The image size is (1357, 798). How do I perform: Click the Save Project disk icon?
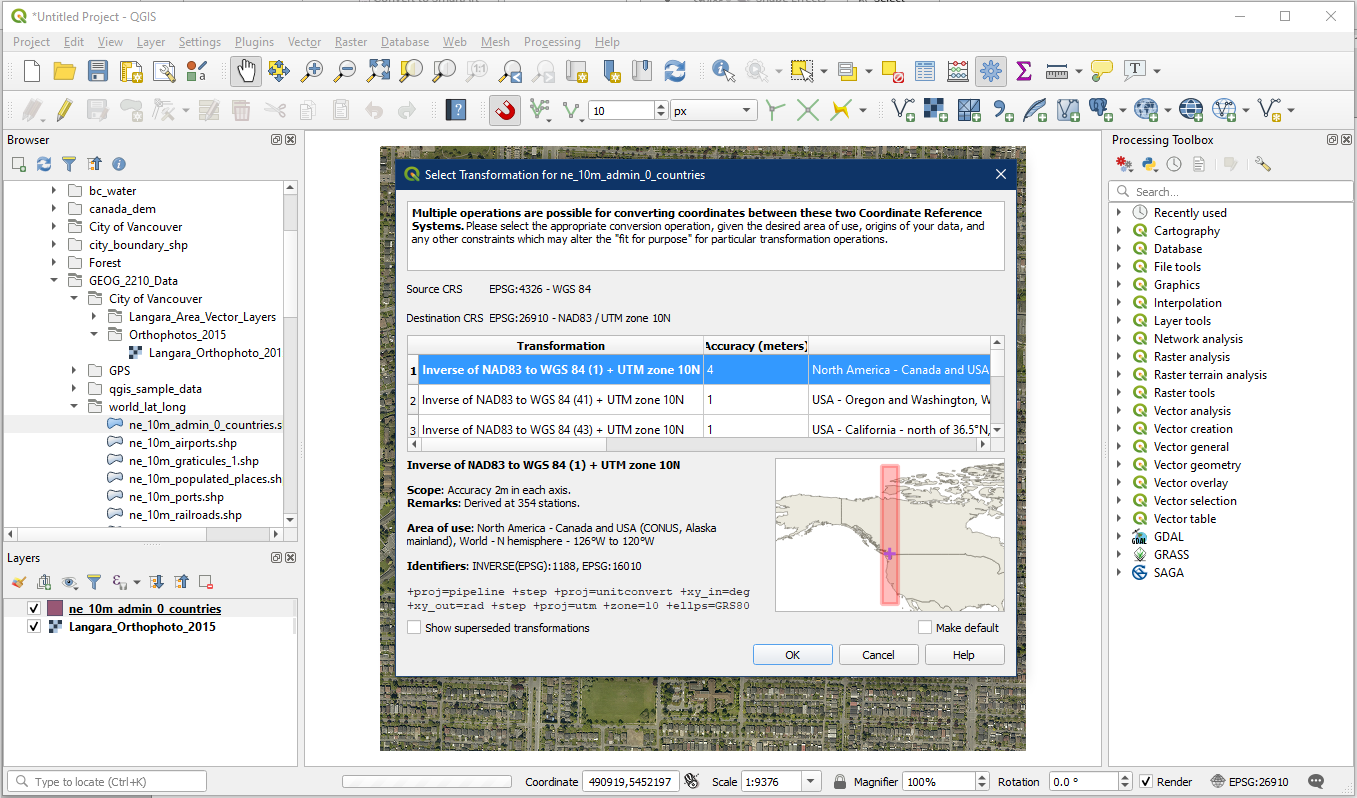97,71
